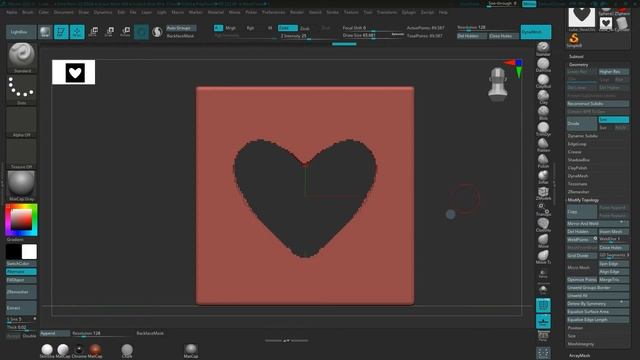640x360 pixels.
Task: Toggle the Alternate button
Action: (21, 272)
